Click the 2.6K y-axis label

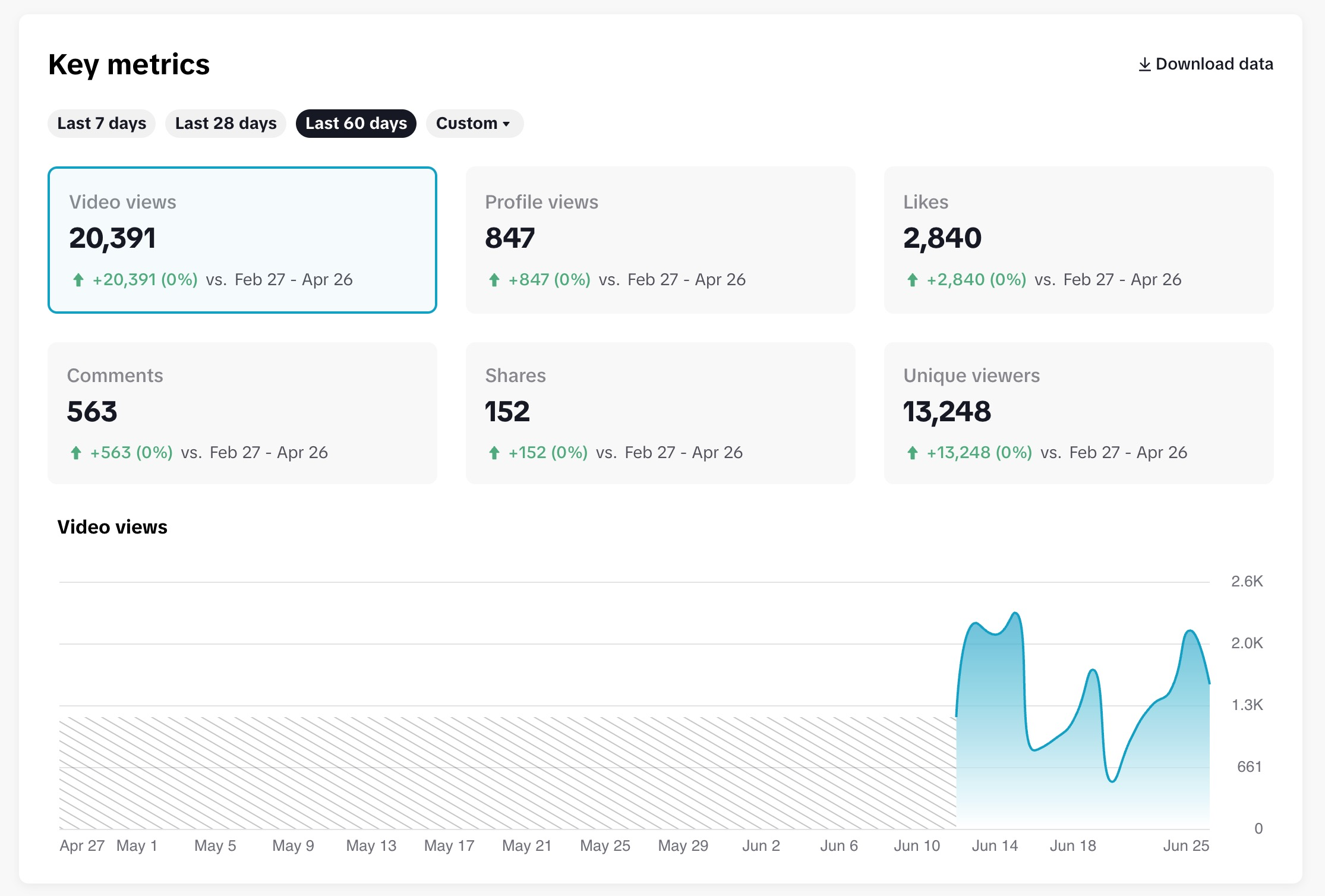coord(1247,581)
